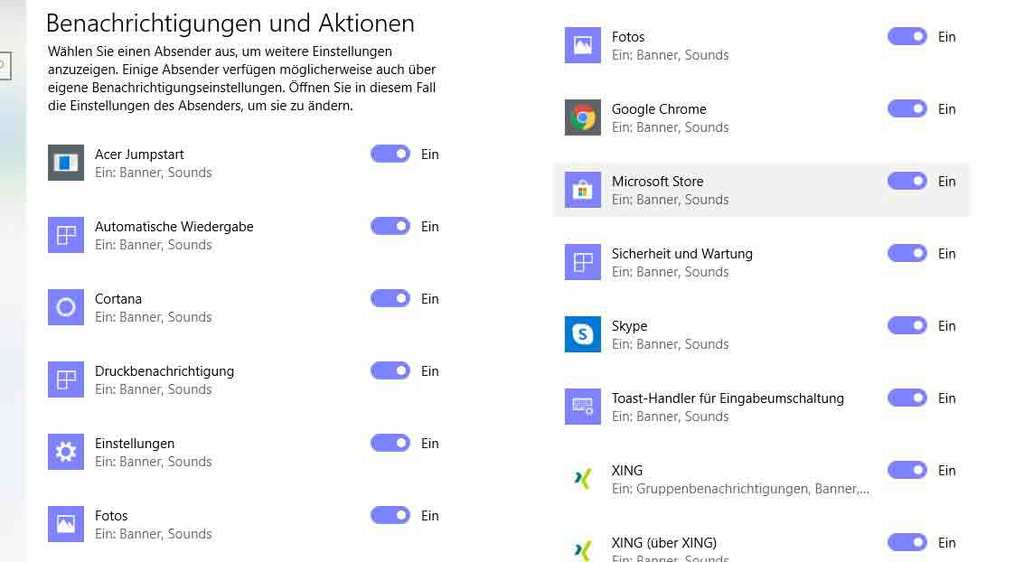The image size is (1024, 562).
Task: Open Cortana via its circle icon
Action: click(66, 307)
